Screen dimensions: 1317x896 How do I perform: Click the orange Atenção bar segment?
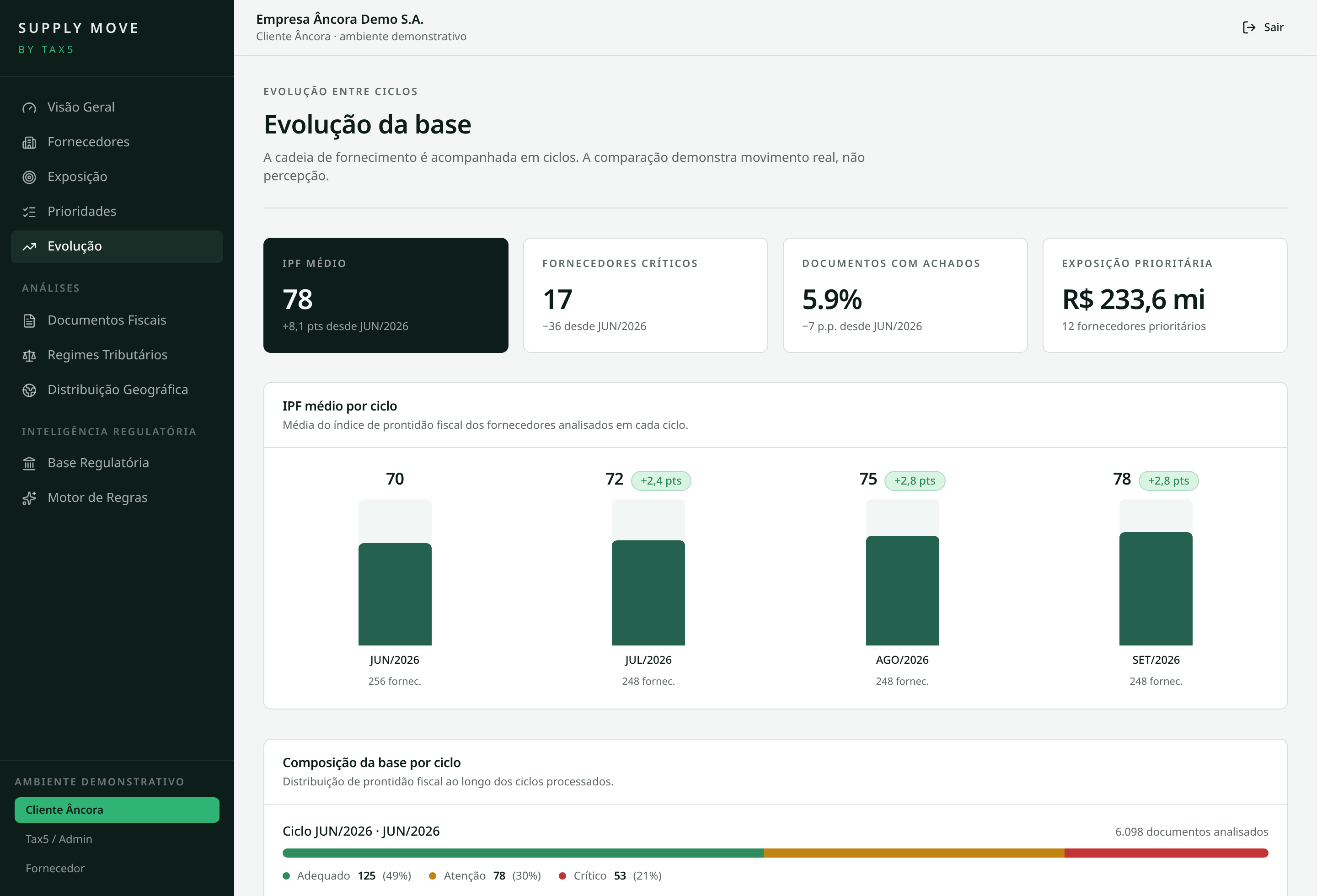click(914, 853)
